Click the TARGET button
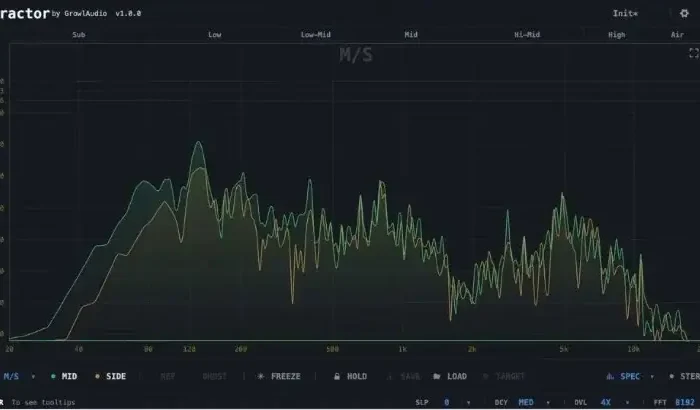Screen dimensions: 700x410 click(504, 377)
